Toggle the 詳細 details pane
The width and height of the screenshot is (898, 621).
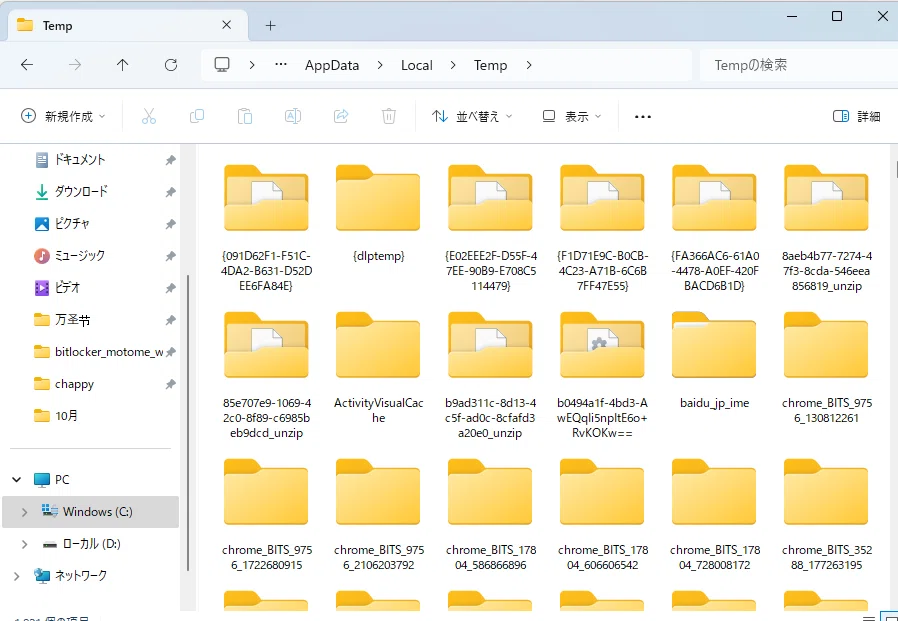point(856,116)
